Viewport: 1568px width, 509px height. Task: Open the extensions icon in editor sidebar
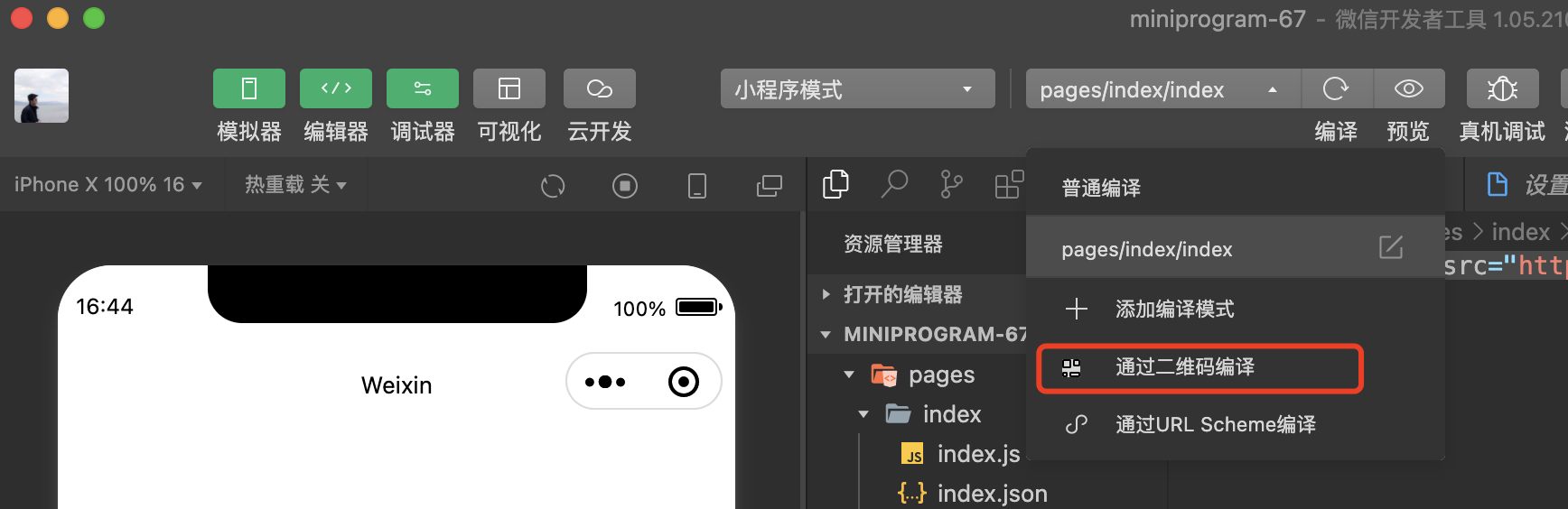[x=1009, y=184]
